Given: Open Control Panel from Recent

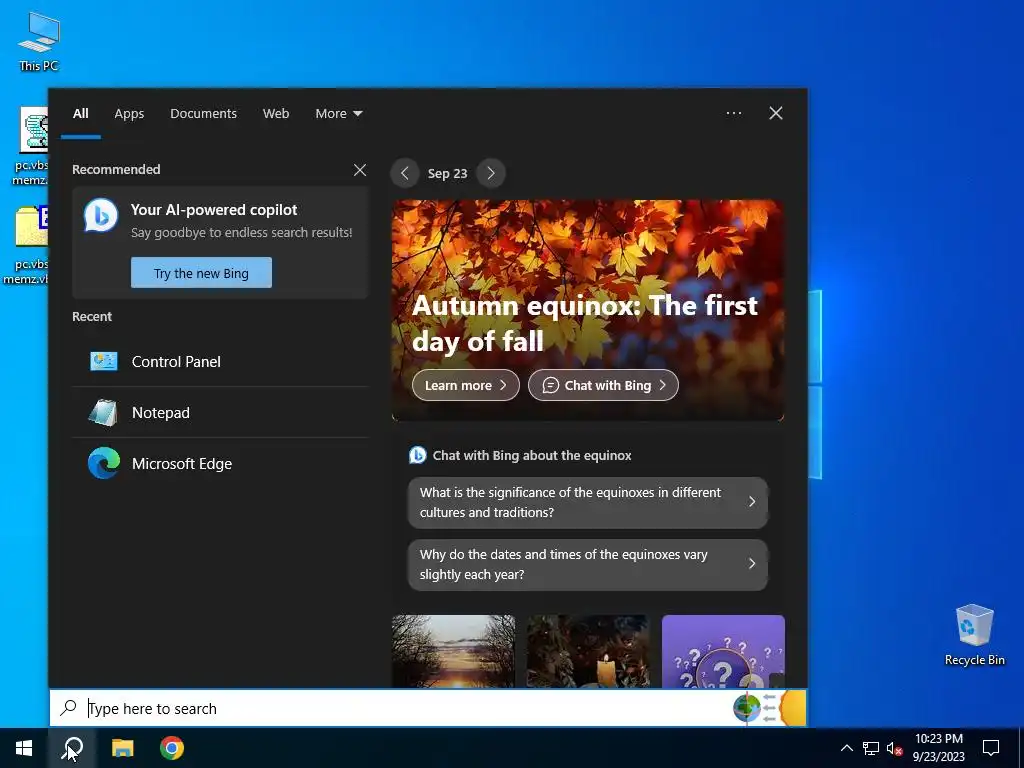Looking at the screenshot, I should coord(220,362).
